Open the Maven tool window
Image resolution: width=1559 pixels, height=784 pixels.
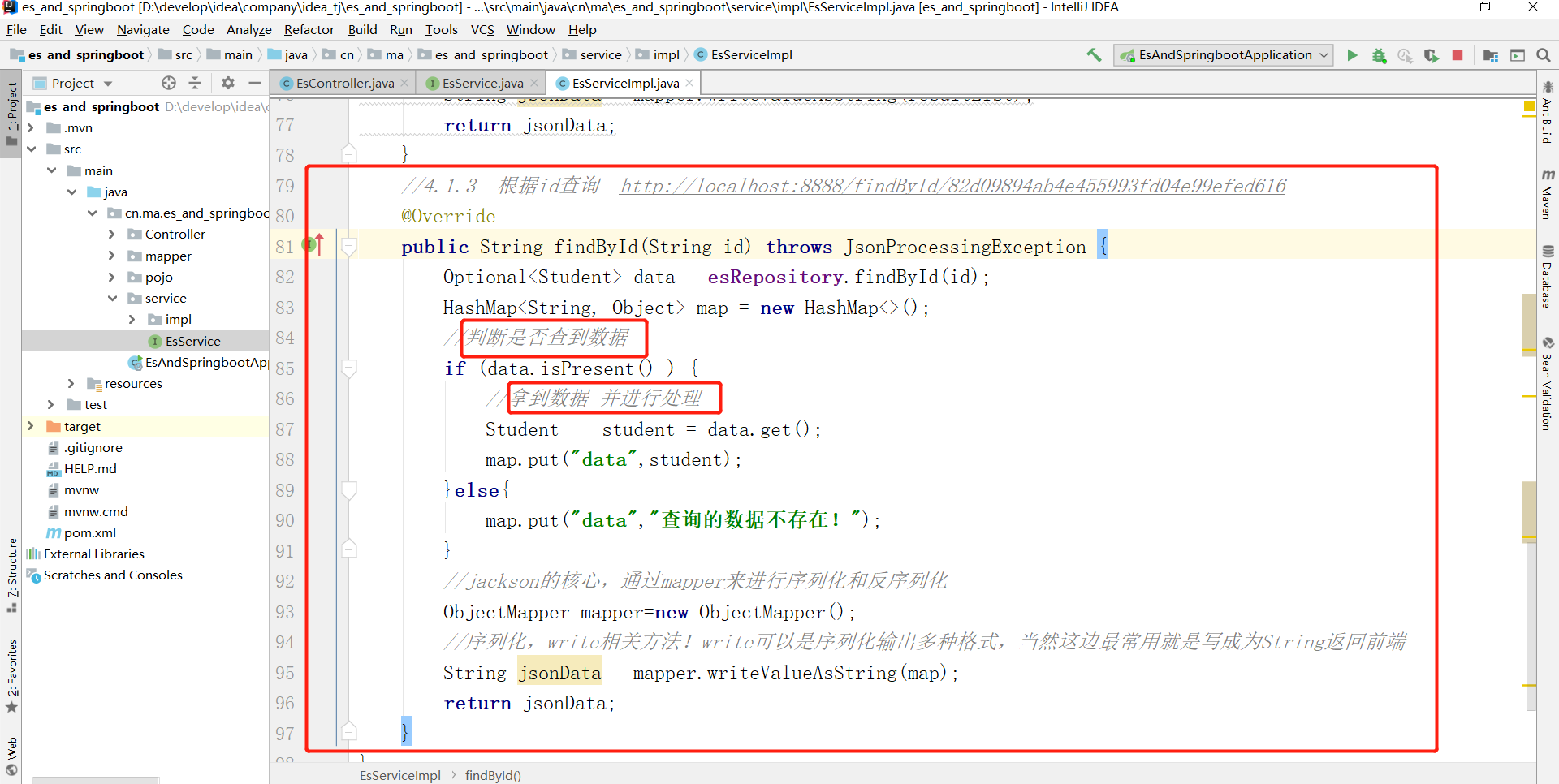(1548, 194)
